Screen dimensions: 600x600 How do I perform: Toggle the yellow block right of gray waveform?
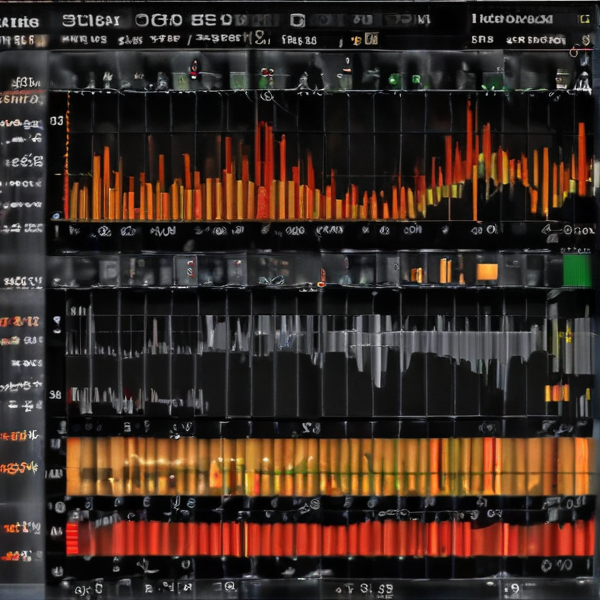pyautogui.click(x=557, y=392)
